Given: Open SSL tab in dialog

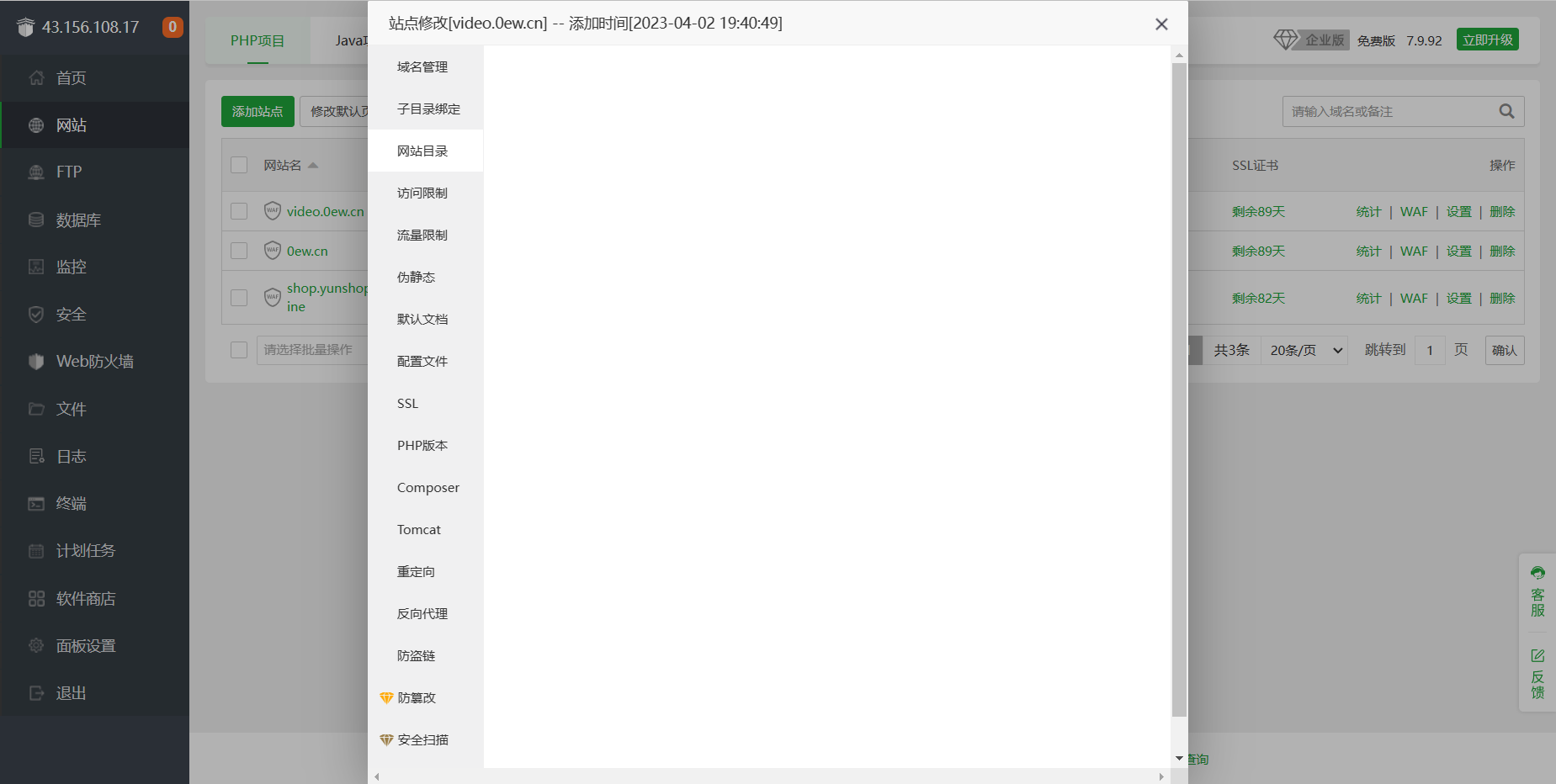Looking at the screenshot, I should [425, 403].
